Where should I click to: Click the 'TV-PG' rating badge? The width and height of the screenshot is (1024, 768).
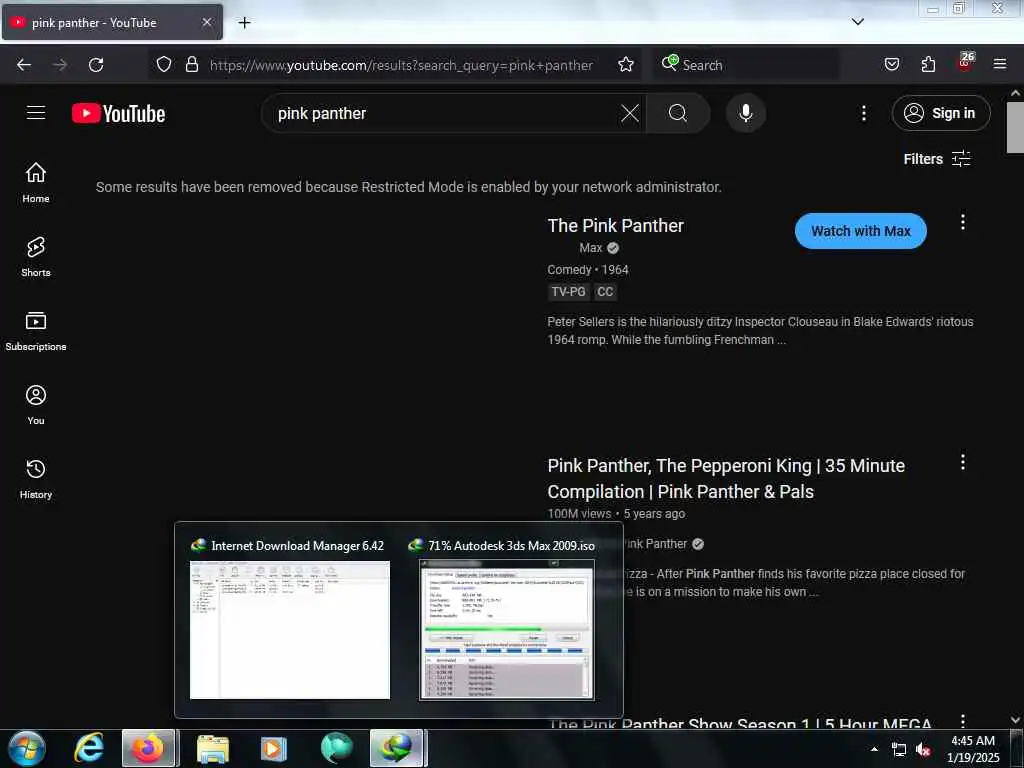(568, 292)
